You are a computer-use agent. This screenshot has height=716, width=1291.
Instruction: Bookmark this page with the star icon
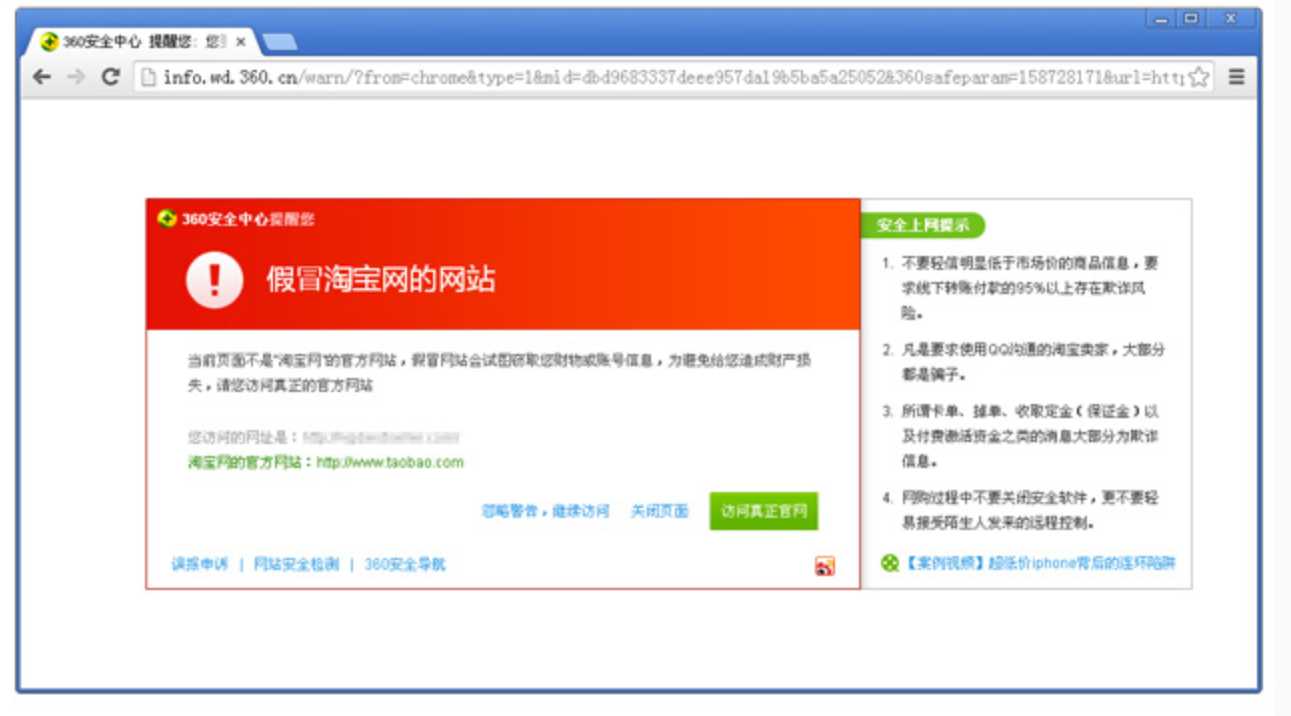tap(1198, 77)
